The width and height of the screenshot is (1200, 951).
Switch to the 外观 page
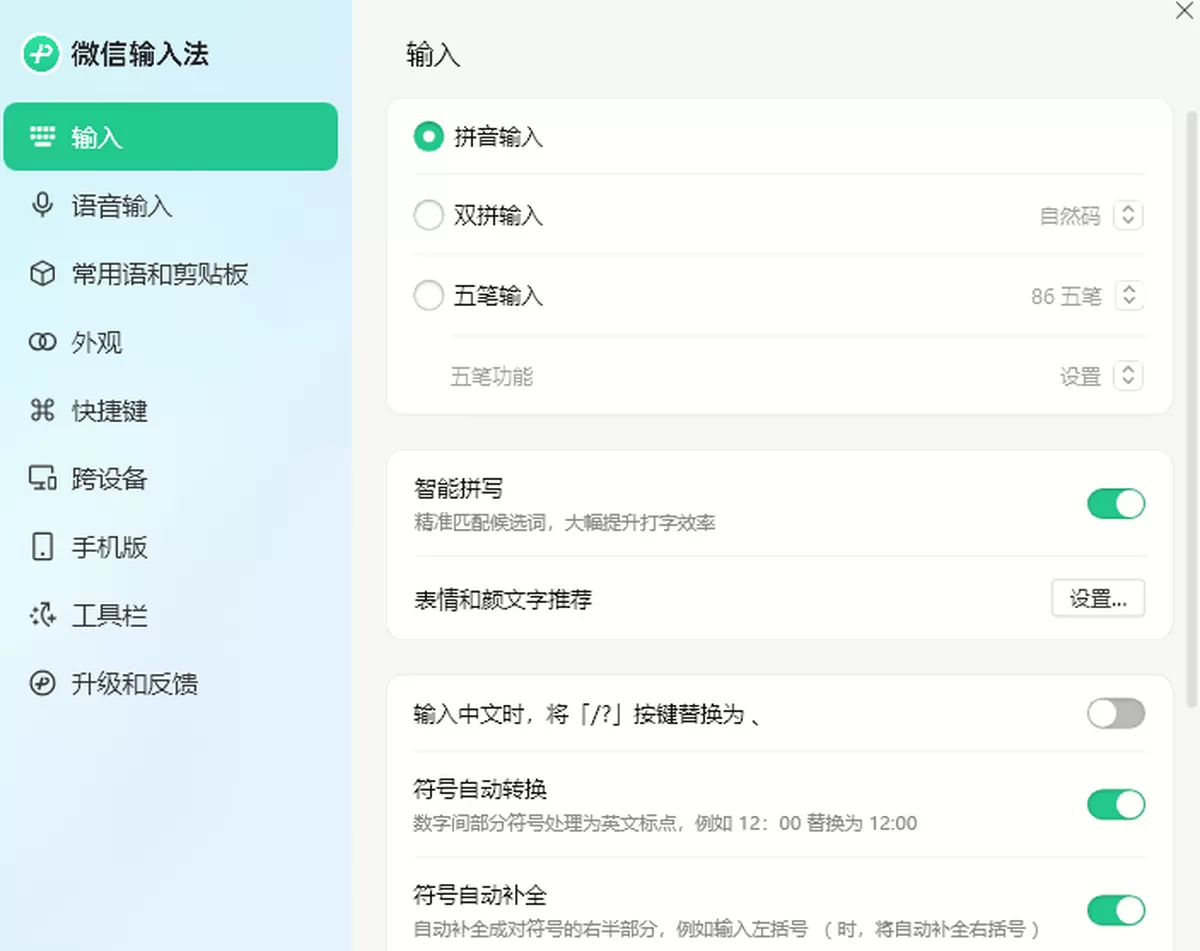point(170,342)
